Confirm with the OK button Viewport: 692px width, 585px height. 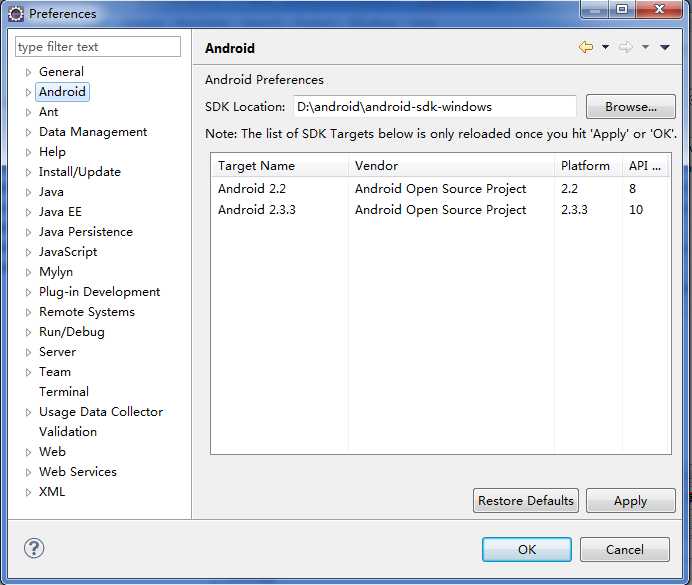click(x=527, y=550)
